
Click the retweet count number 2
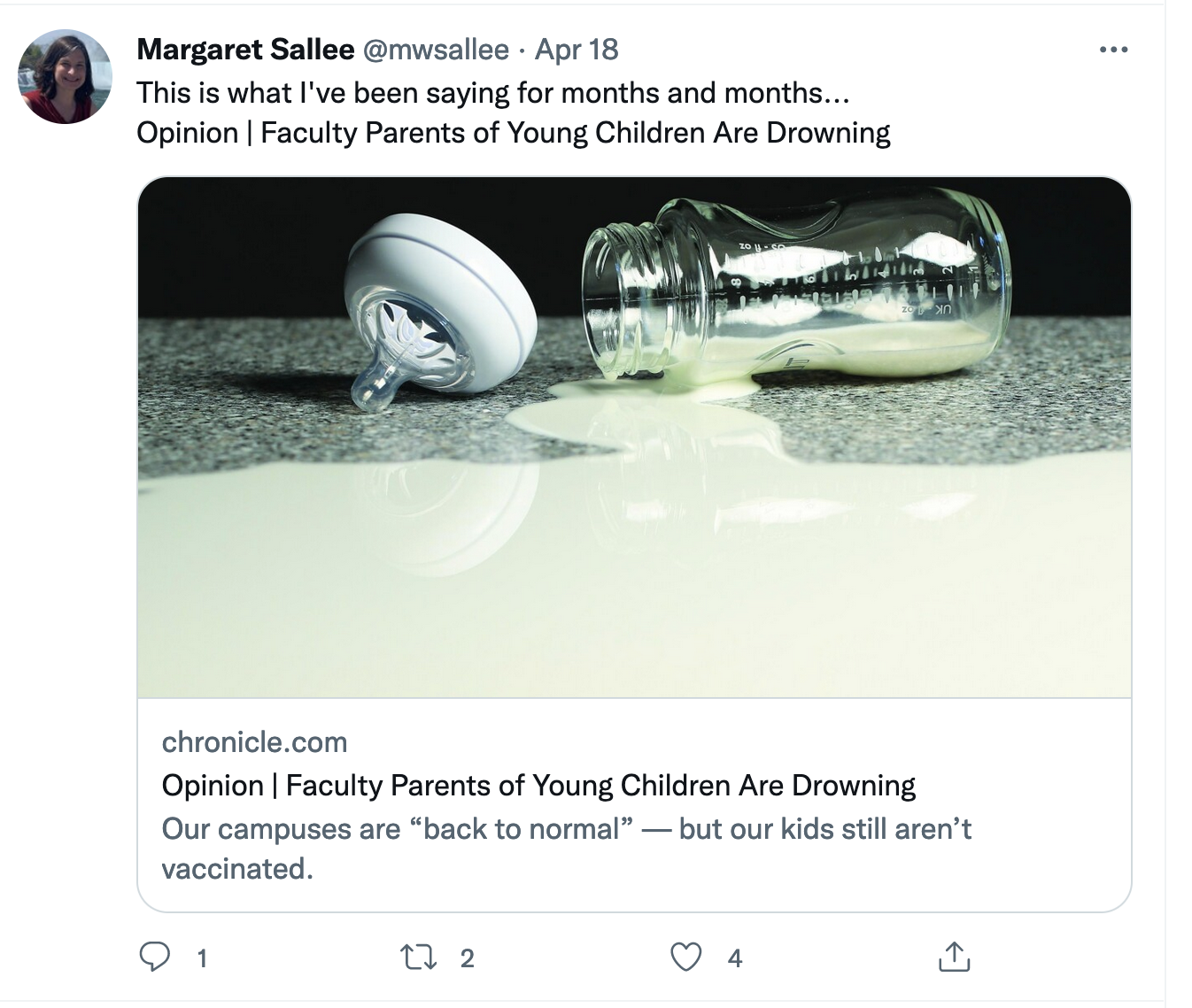click(x=468, y=958)
